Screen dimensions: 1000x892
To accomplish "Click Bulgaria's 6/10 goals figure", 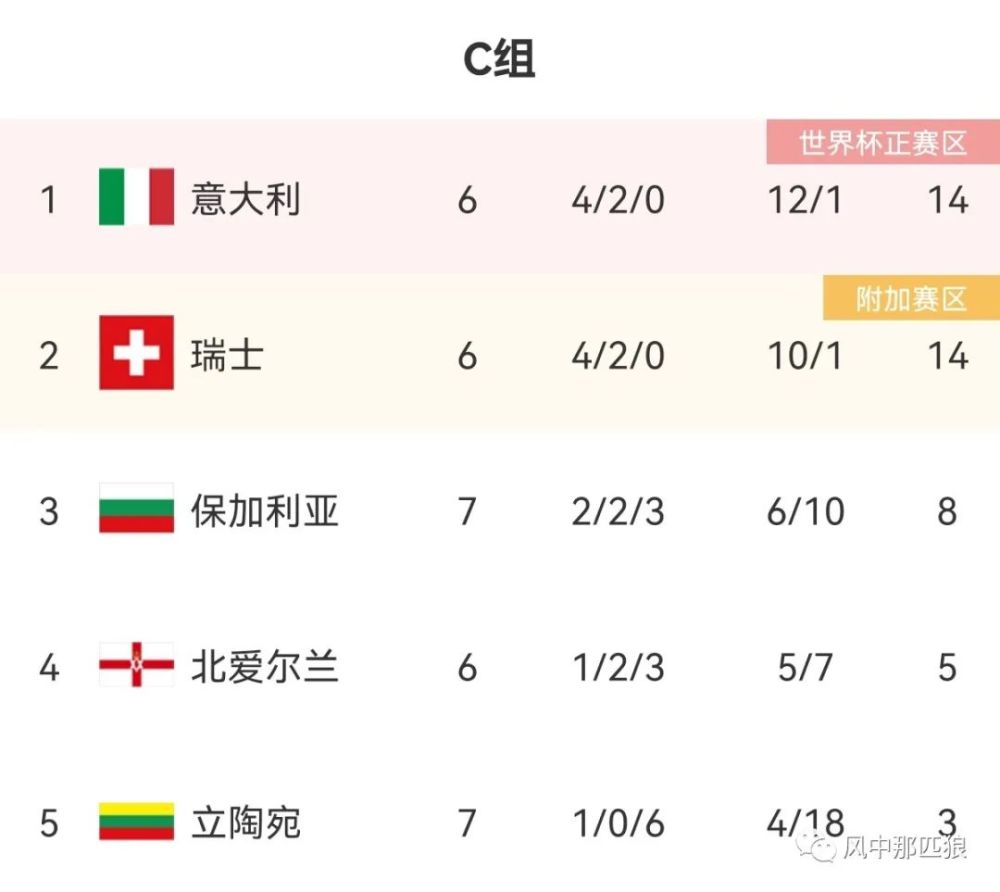I will [x=805, y=512].
